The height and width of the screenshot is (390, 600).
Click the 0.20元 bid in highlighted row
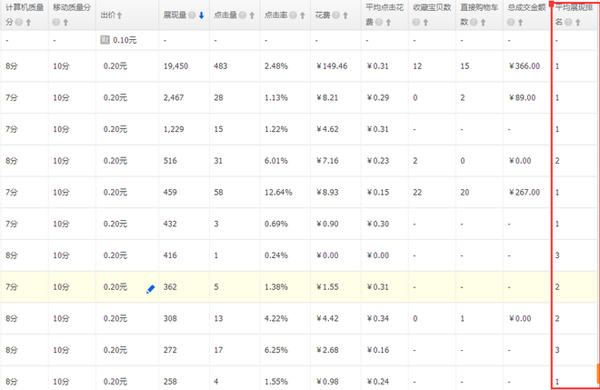pos(115,287)
